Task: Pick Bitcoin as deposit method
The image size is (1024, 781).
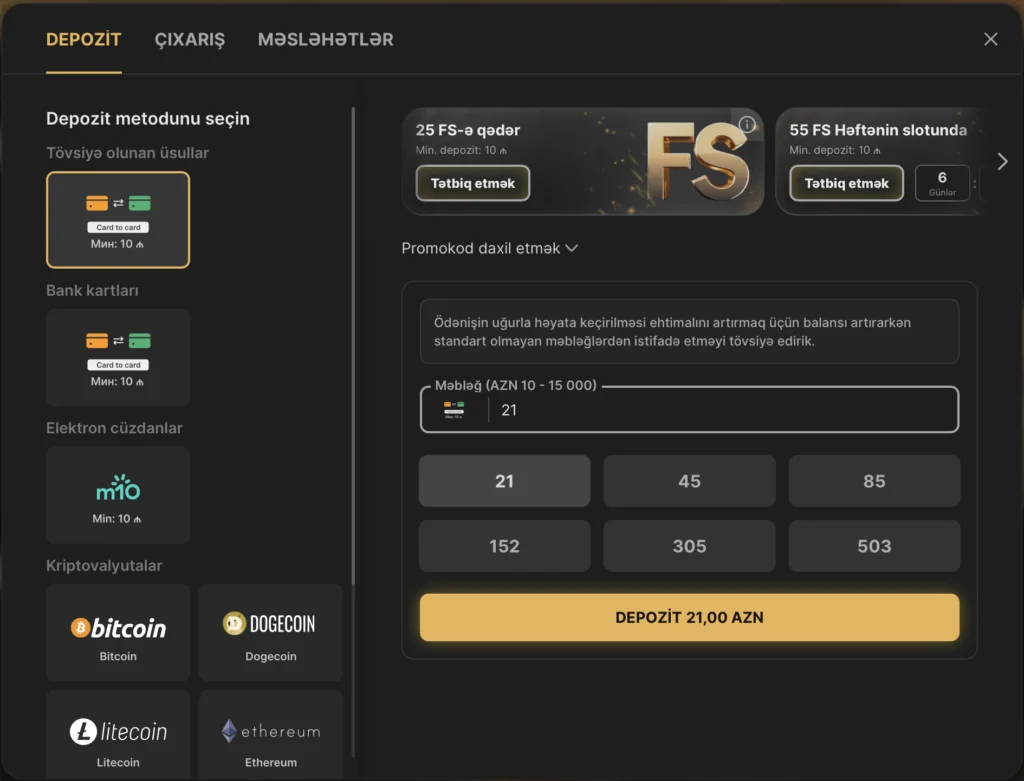Action: (118, 633)
